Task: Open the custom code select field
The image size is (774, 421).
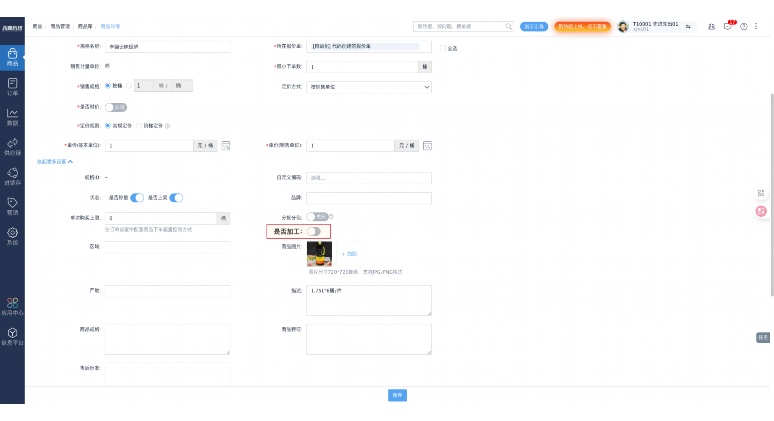Action: [x=369, y=178]
